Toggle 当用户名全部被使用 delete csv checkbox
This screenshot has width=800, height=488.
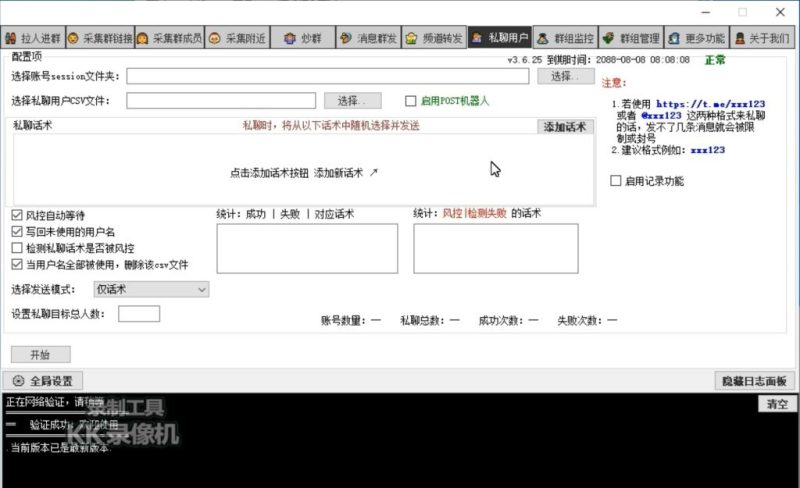click(x=17, y=264)
